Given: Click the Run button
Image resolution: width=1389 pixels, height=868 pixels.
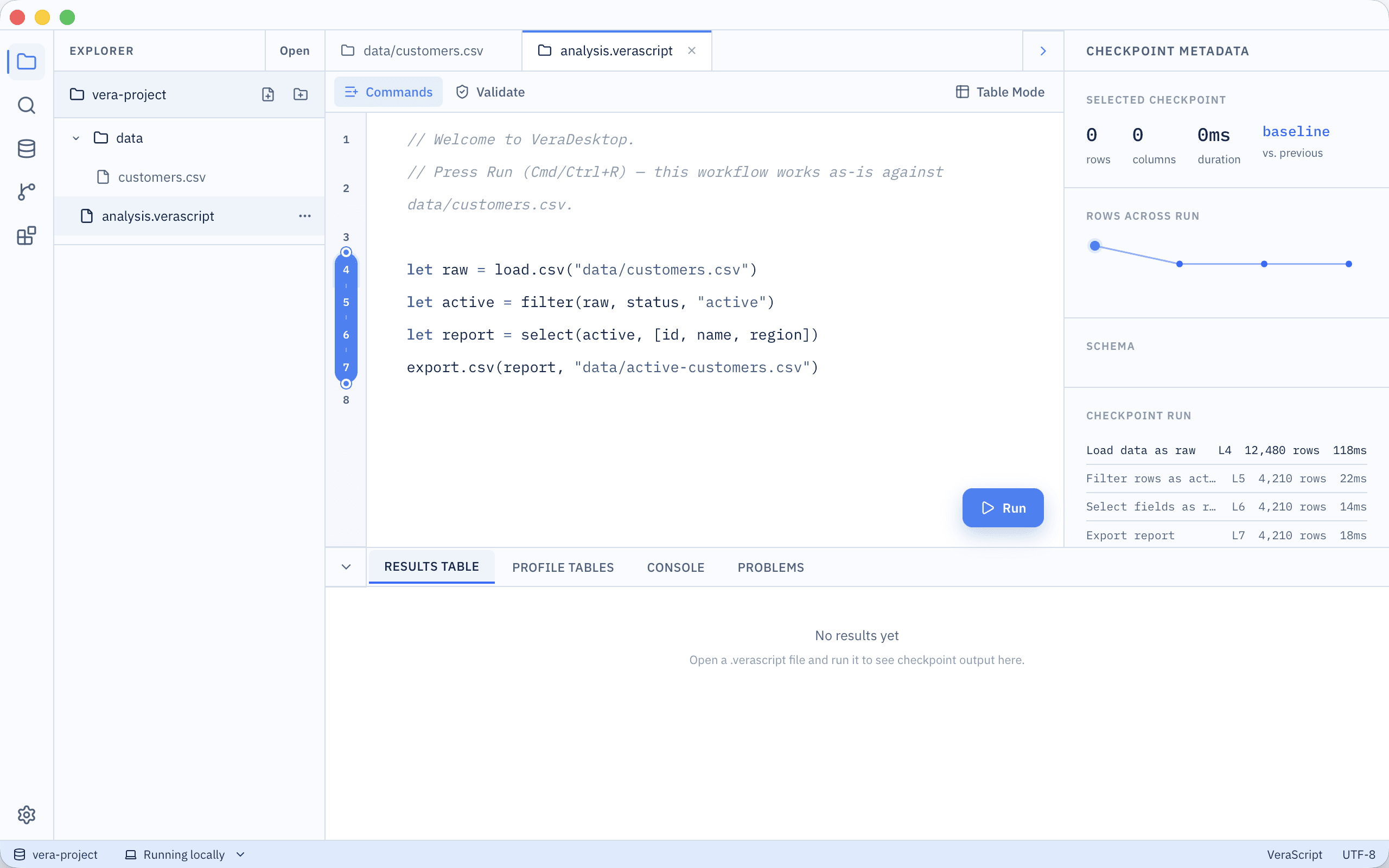Looking at the screenshot, I should click(1003, 507).
